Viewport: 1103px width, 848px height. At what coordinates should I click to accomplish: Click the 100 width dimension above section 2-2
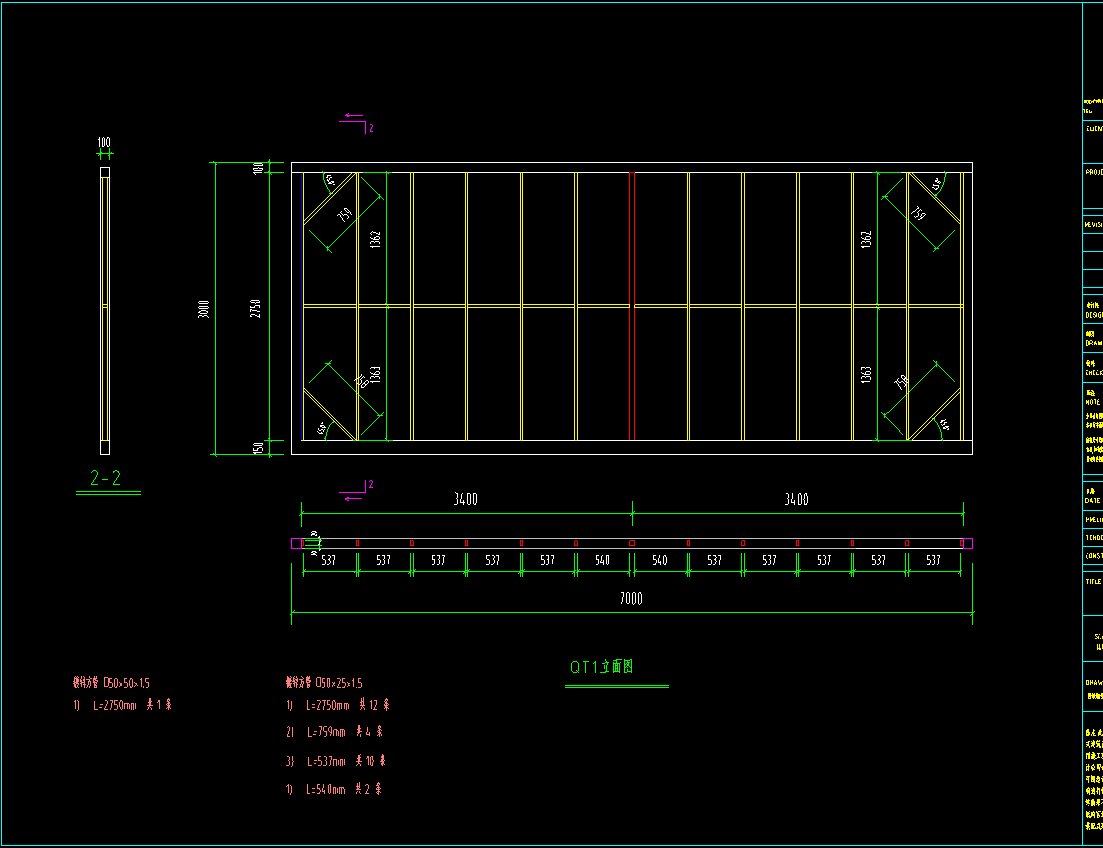coord(104,143)
